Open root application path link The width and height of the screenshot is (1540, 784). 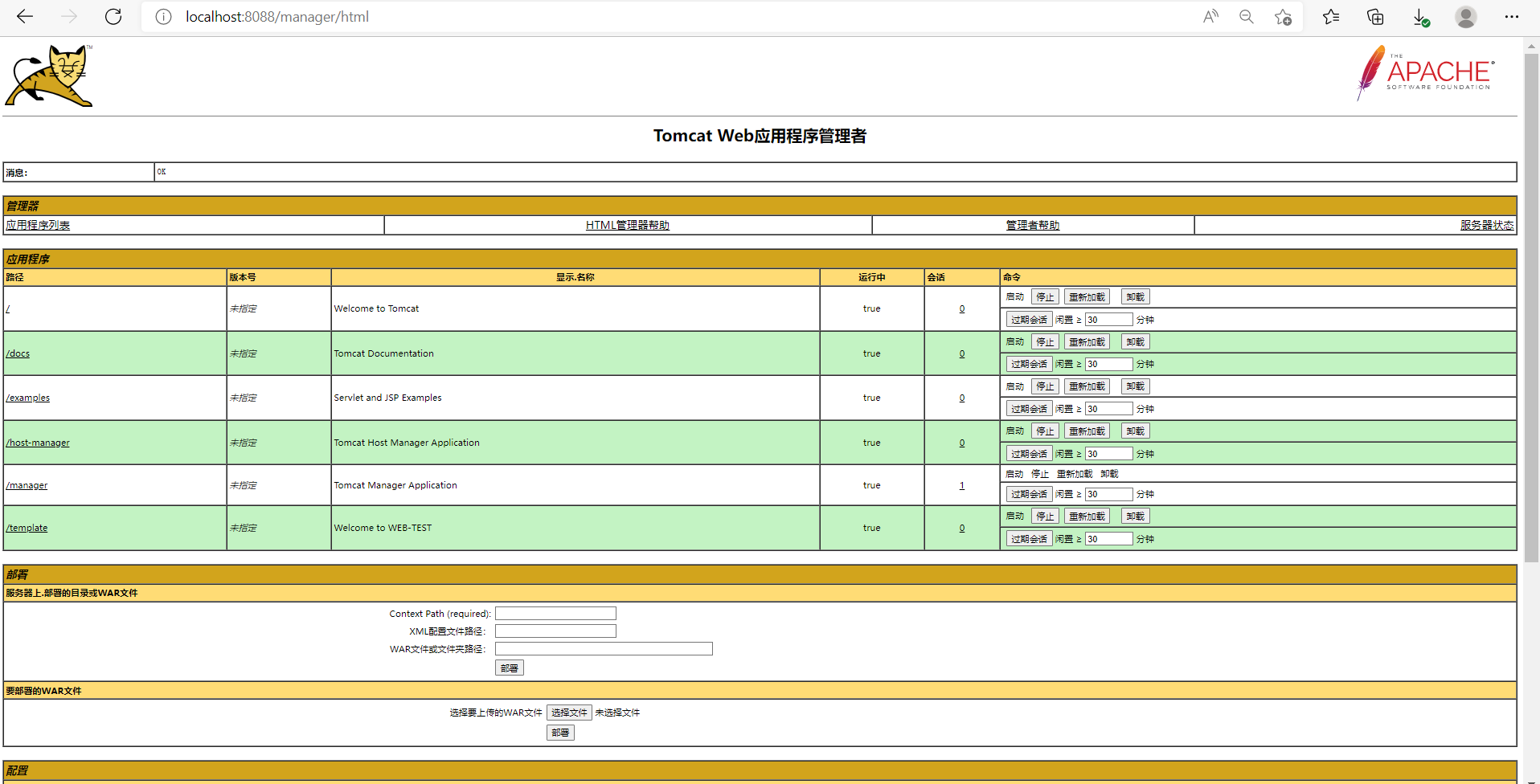pos(8,308)
